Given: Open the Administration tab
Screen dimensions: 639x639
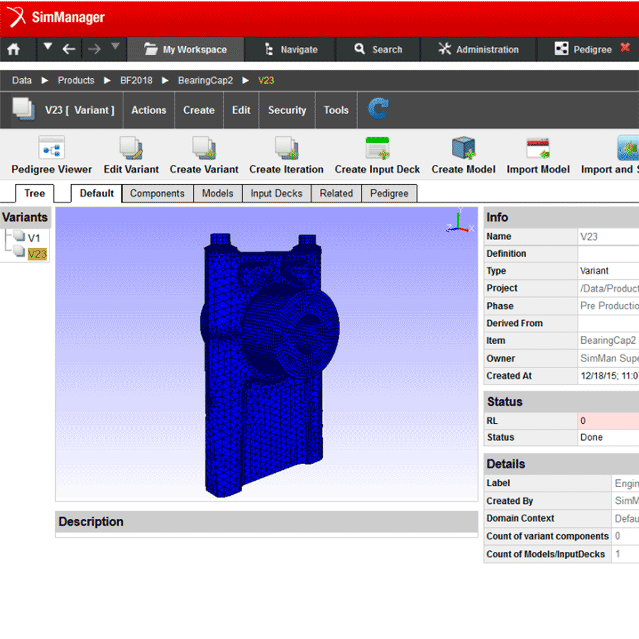Looking at the screenshot, I should [x=478, y=49].
